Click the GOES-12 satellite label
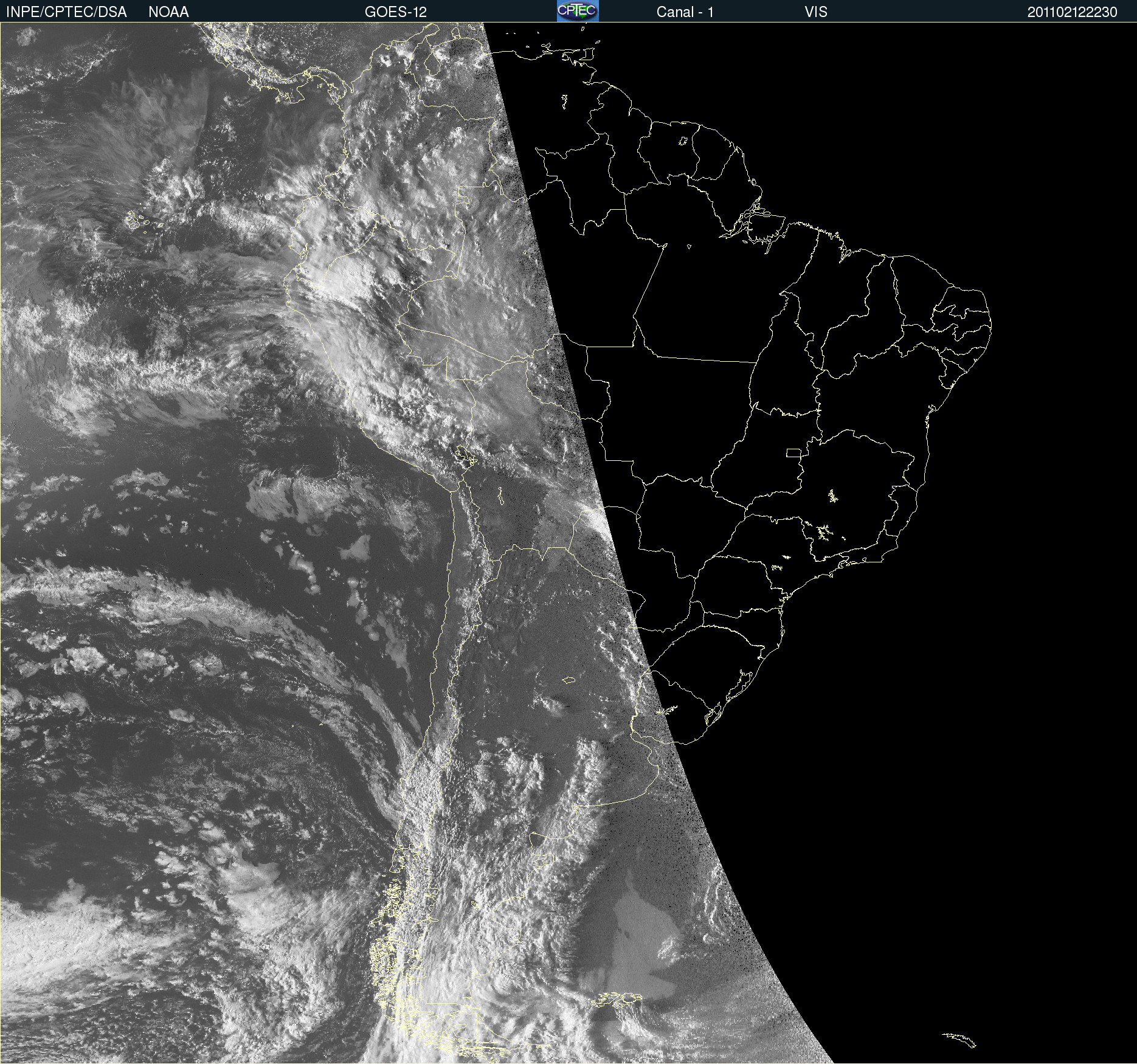Screen dimensions: 1137x1064 point(396,12)
